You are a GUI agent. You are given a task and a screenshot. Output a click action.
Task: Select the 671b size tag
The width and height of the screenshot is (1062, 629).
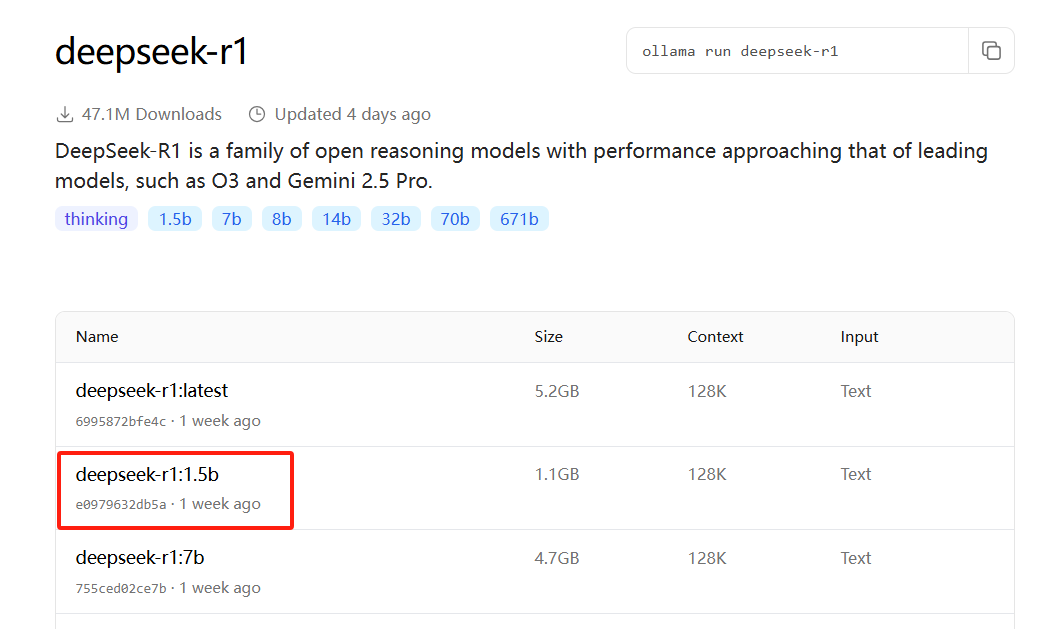click(x=519, y=219)
